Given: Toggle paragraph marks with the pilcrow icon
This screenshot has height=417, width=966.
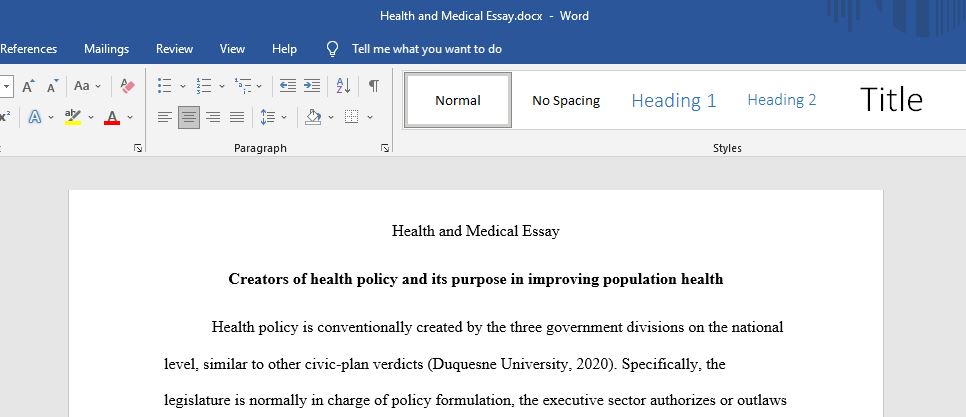Looking at the screenshot, I should tap(374, 86).
